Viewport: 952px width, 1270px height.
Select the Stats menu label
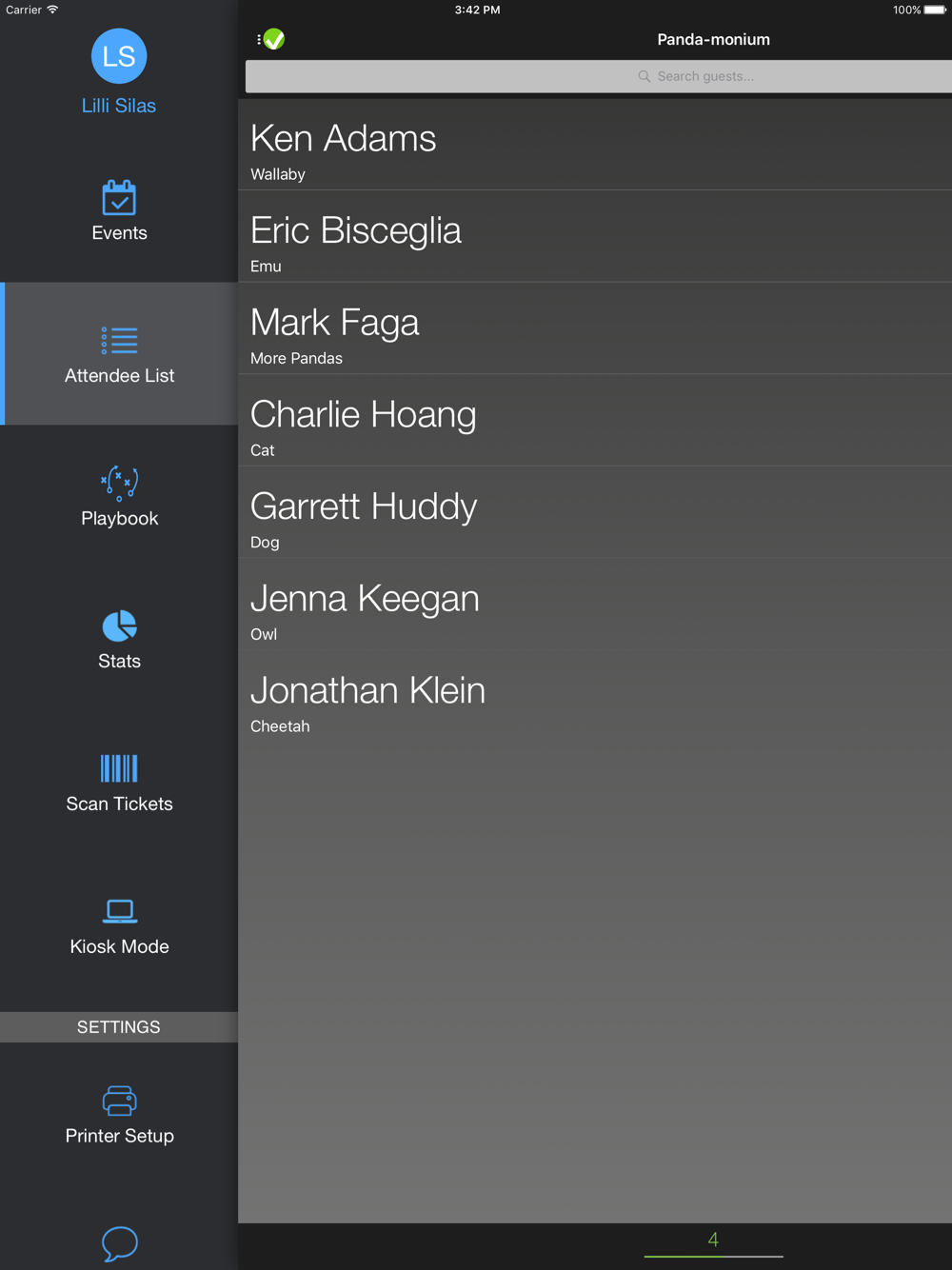point(119,662)
